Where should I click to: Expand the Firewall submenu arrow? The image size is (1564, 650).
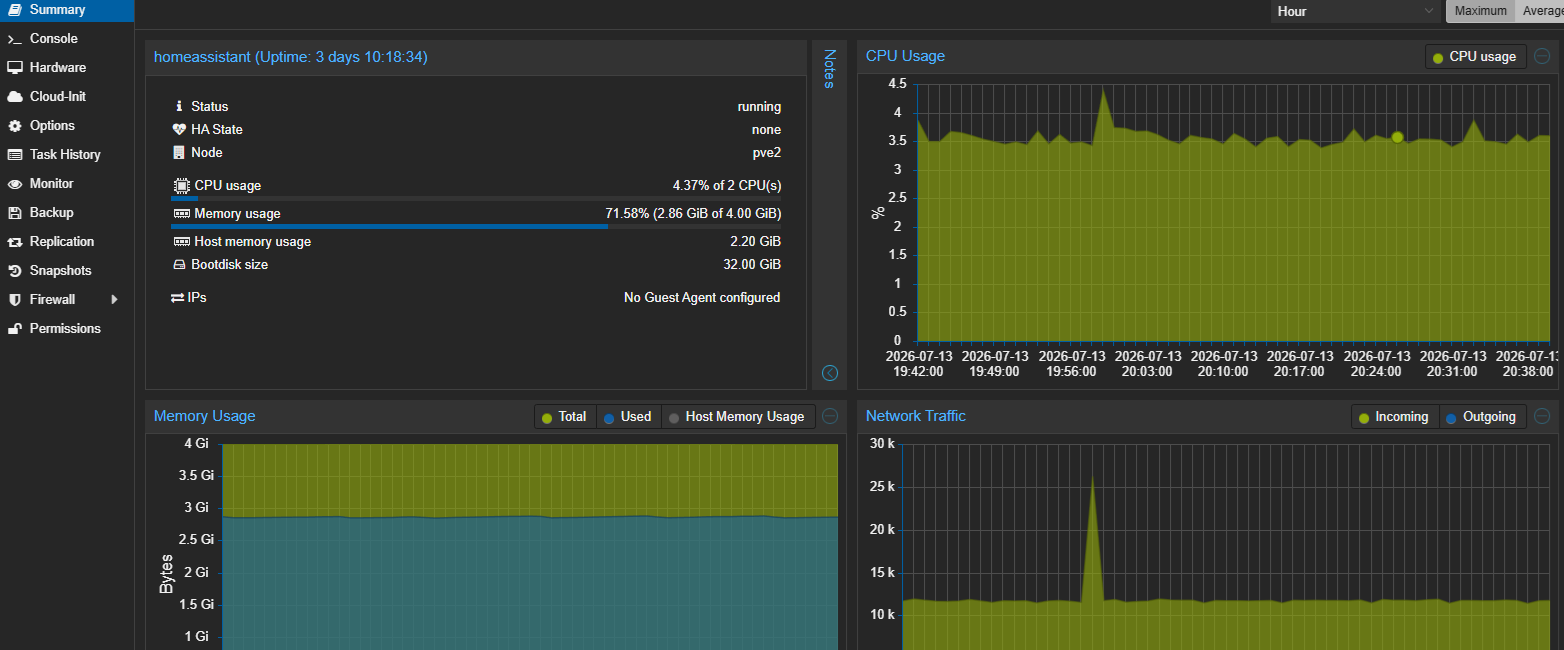pyautogui.click(x=114, y=300)
